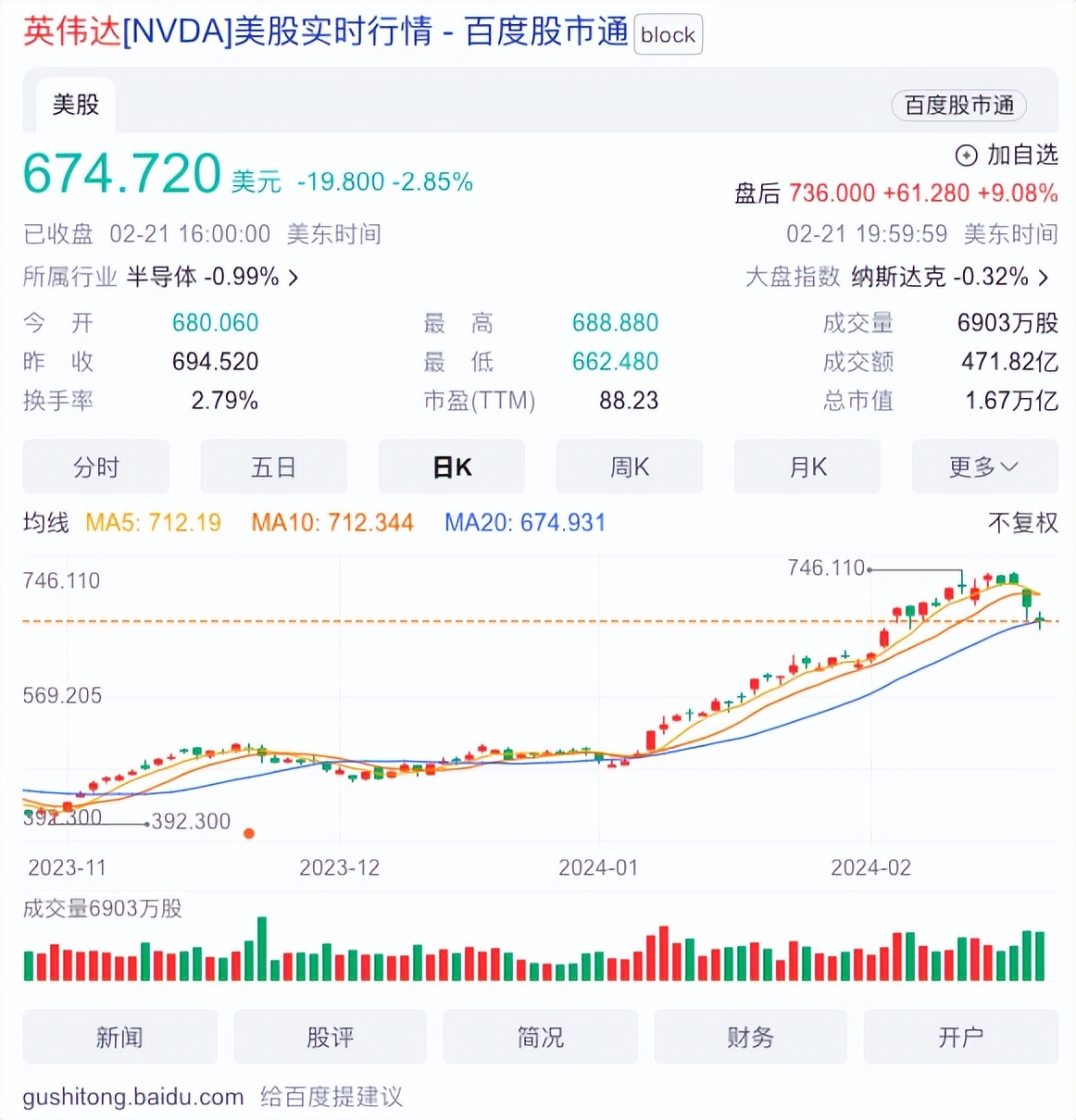Click the 市盈(TTM) value 88.23

(629, 401)
